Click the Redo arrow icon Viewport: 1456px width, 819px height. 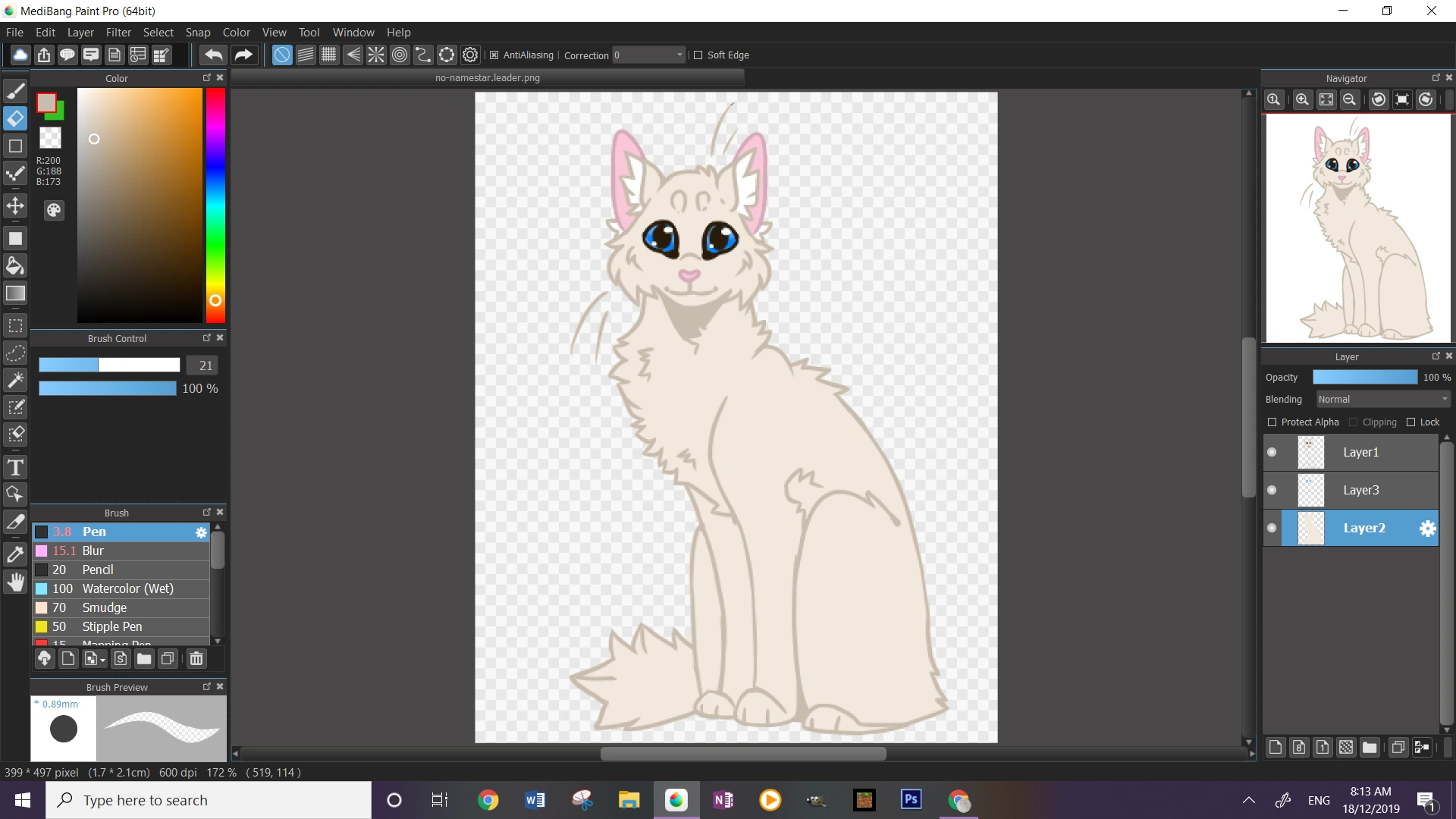[243, 55]
